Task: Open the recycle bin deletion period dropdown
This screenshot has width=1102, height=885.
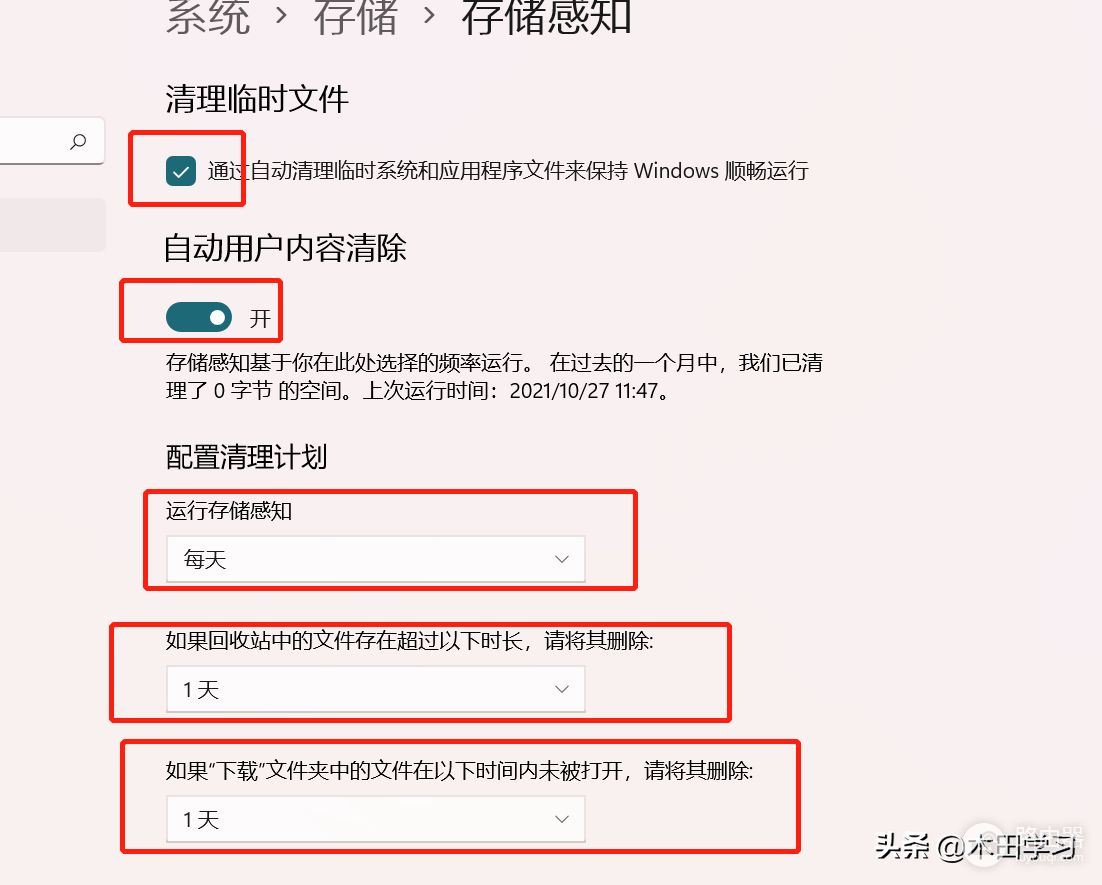Action: (375, 689)
